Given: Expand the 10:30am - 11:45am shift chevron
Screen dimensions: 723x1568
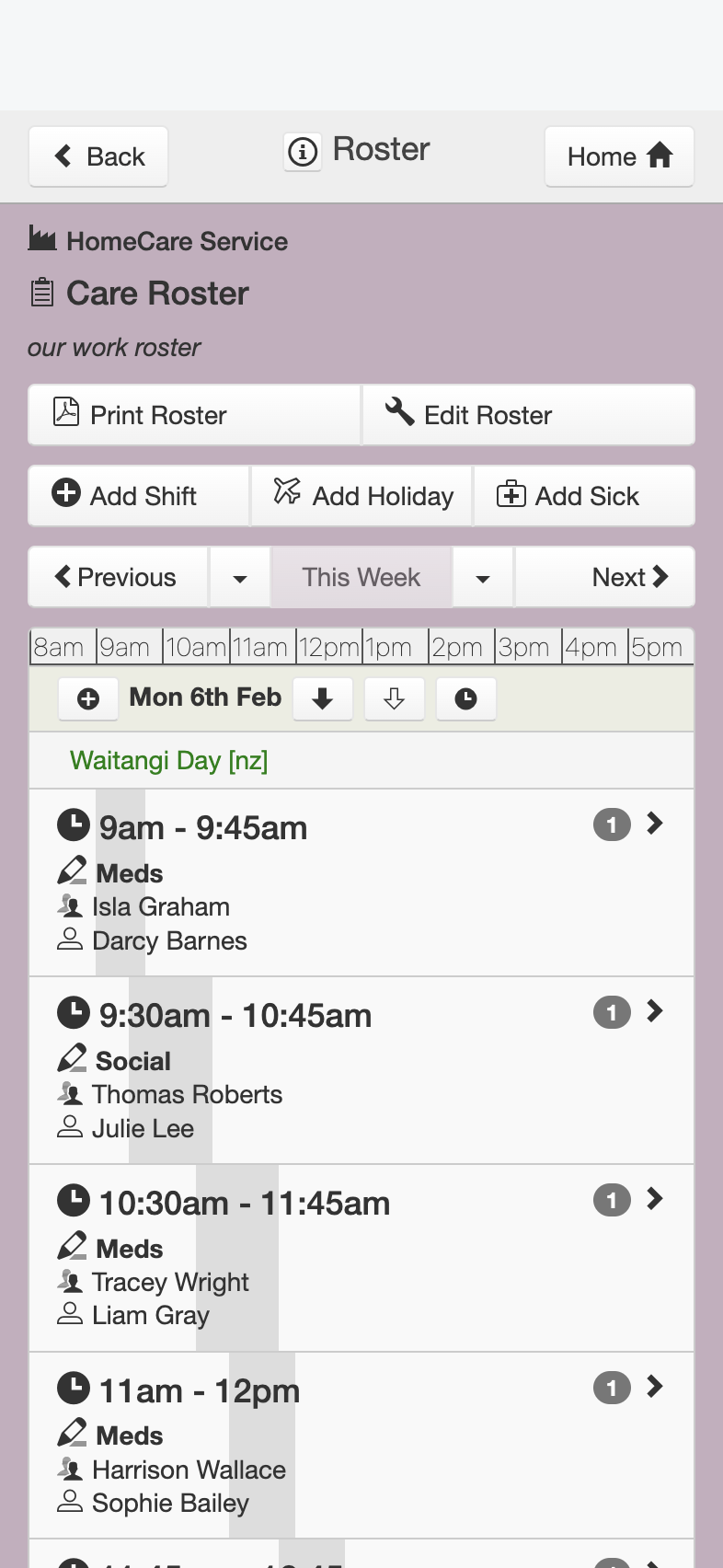Looking at the screenshot, I should tap(655, 1199).
